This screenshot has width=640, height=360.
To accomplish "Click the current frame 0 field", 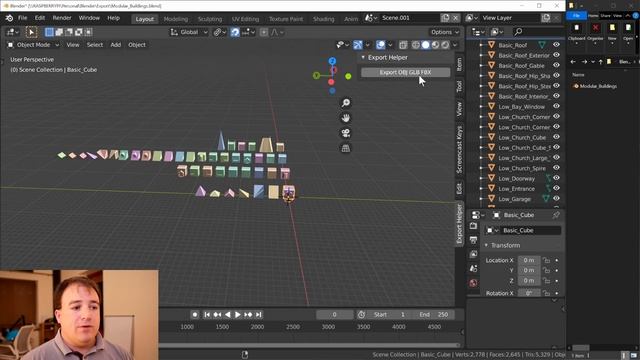I will (x=335, y=315).
